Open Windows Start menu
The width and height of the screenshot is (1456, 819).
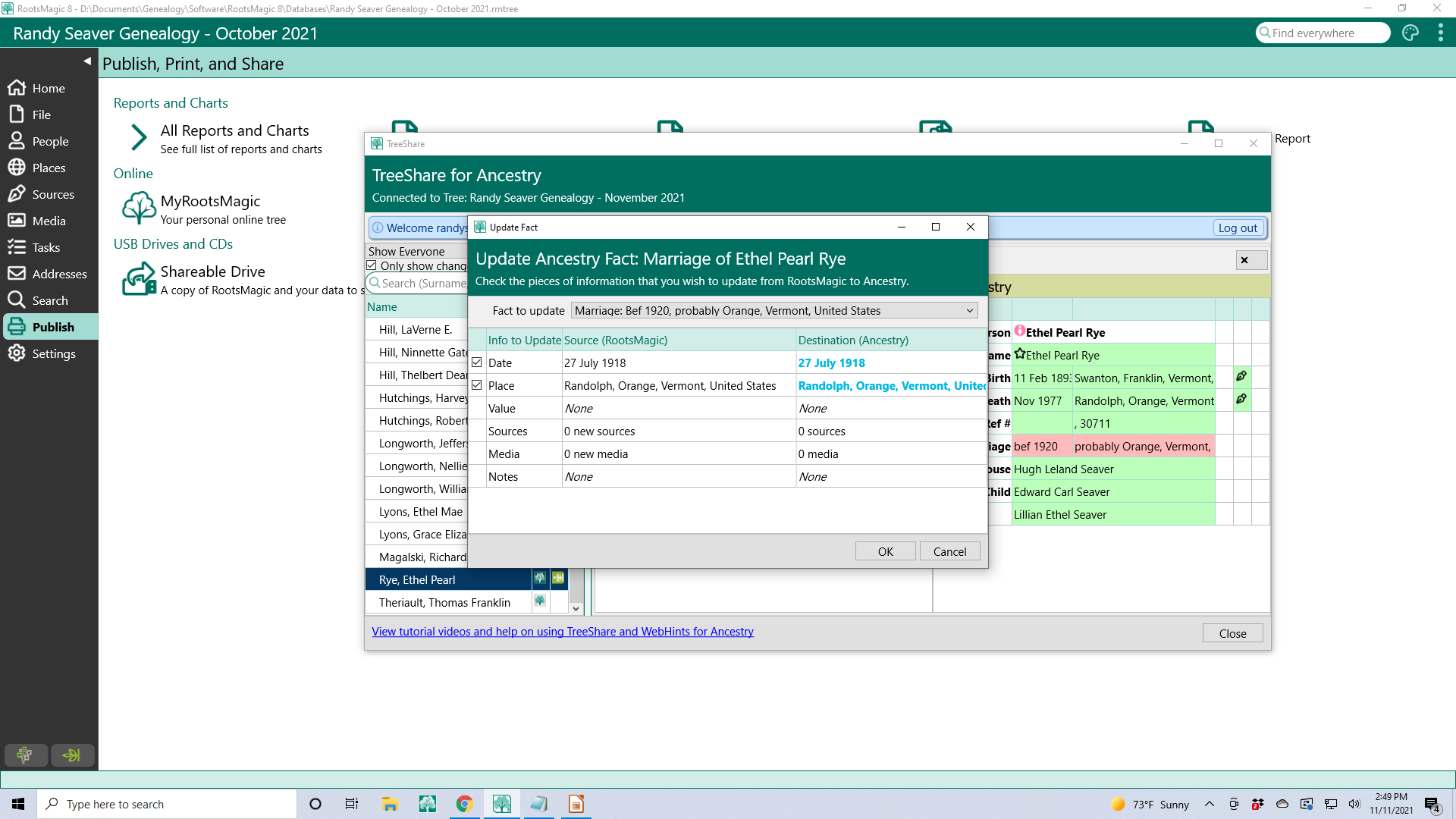[18, 804]
